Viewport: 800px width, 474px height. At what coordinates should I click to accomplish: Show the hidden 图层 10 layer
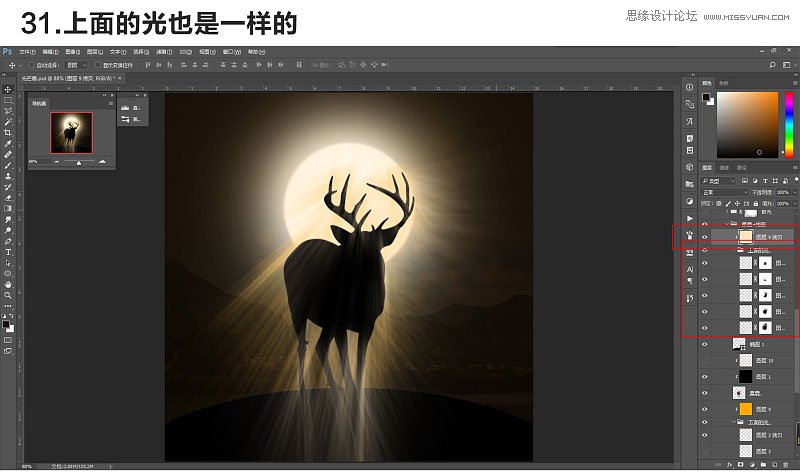pos(705,360)
